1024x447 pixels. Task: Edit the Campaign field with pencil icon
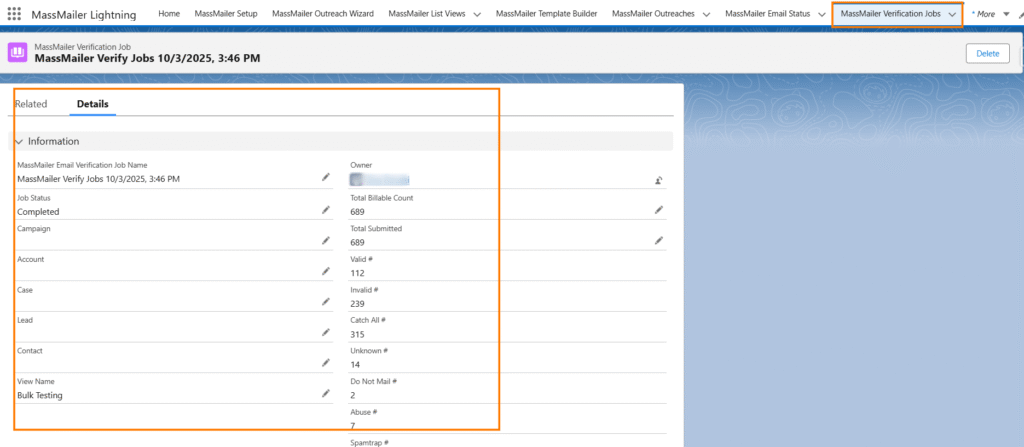tap(325, 241)
